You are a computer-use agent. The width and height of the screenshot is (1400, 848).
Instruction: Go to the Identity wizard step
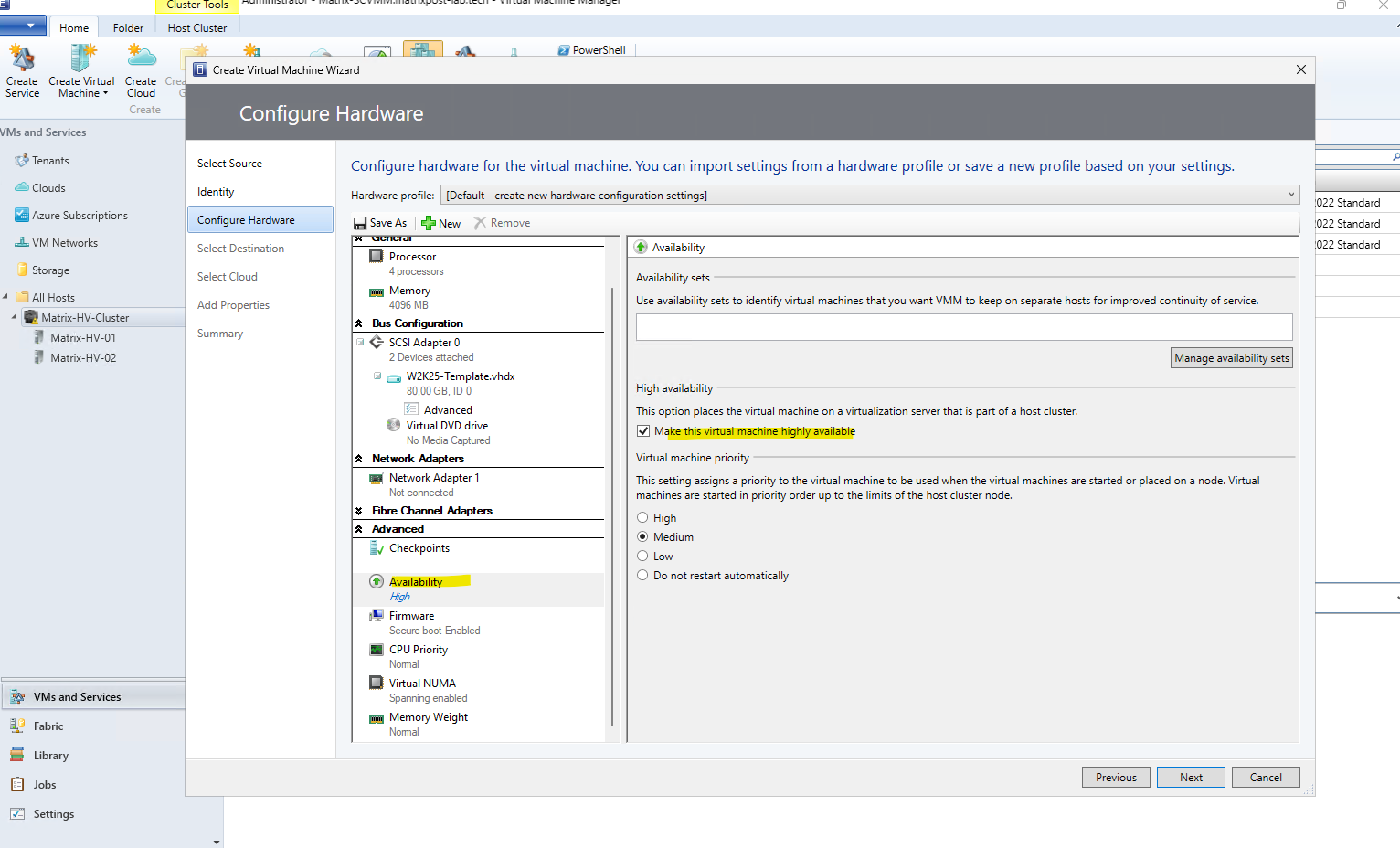[x=216, y=192]
